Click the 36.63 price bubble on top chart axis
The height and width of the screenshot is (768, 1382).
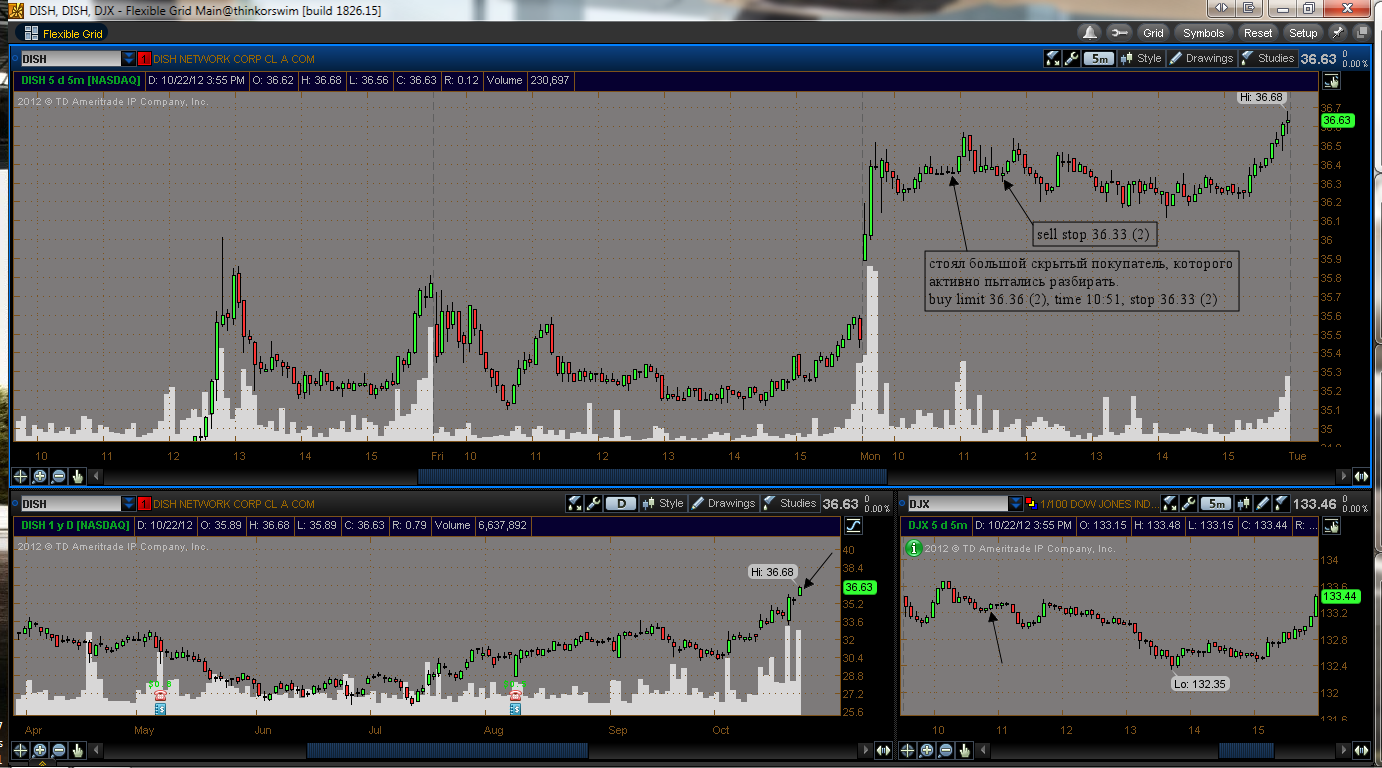click(x=1336, y=120)
